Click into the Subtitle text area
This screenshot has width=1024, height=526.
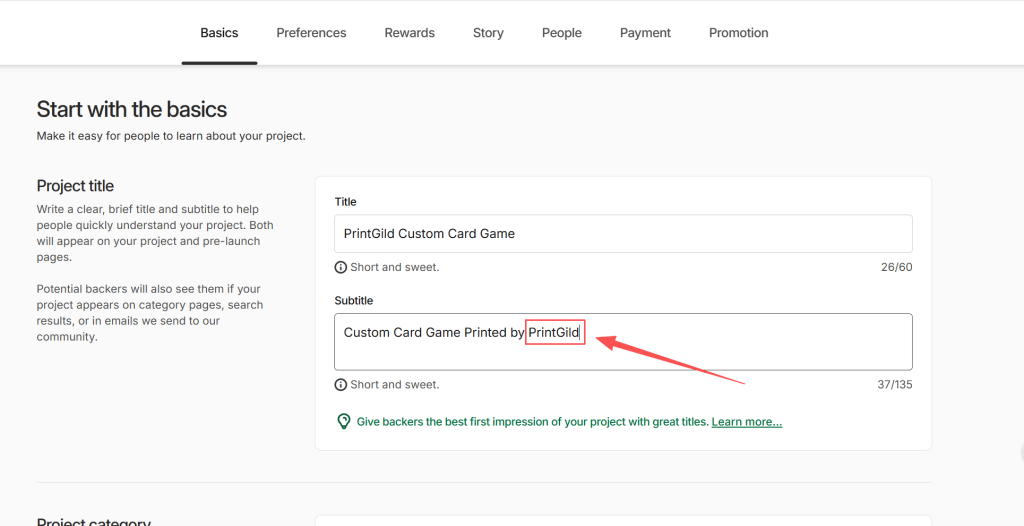623,342
